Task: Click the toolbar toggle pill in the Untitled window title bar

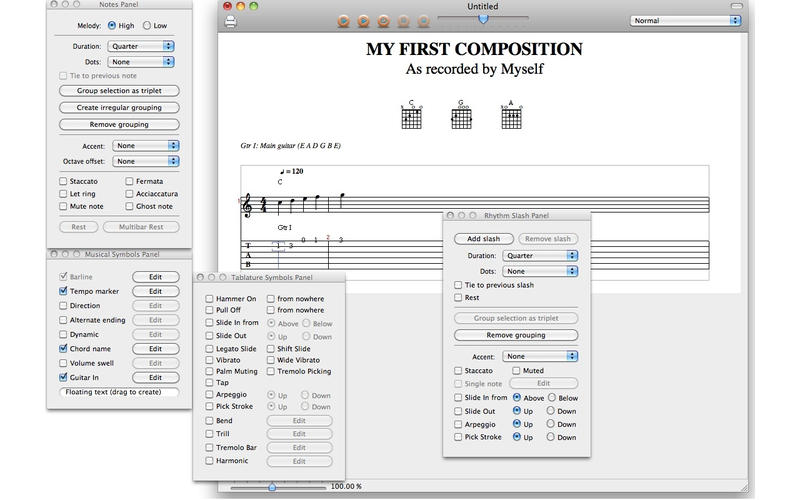Action: pyautogui.click(x=736, y=6)
